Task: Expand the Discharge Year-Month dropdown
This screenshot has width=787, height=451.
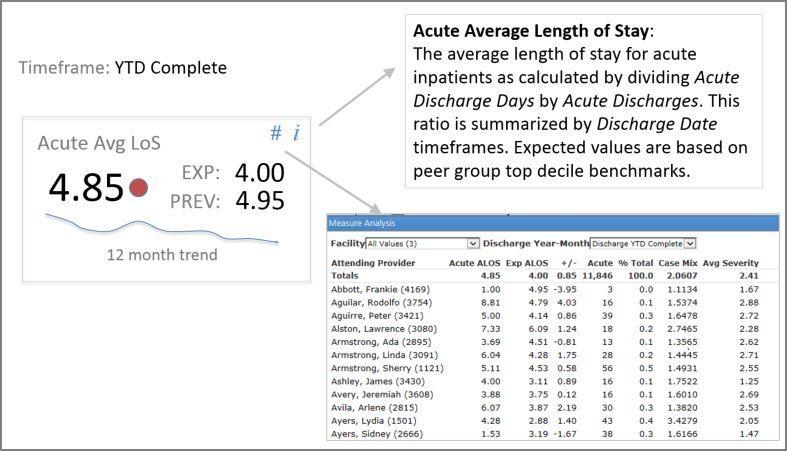Action: [x=642, y=243]
